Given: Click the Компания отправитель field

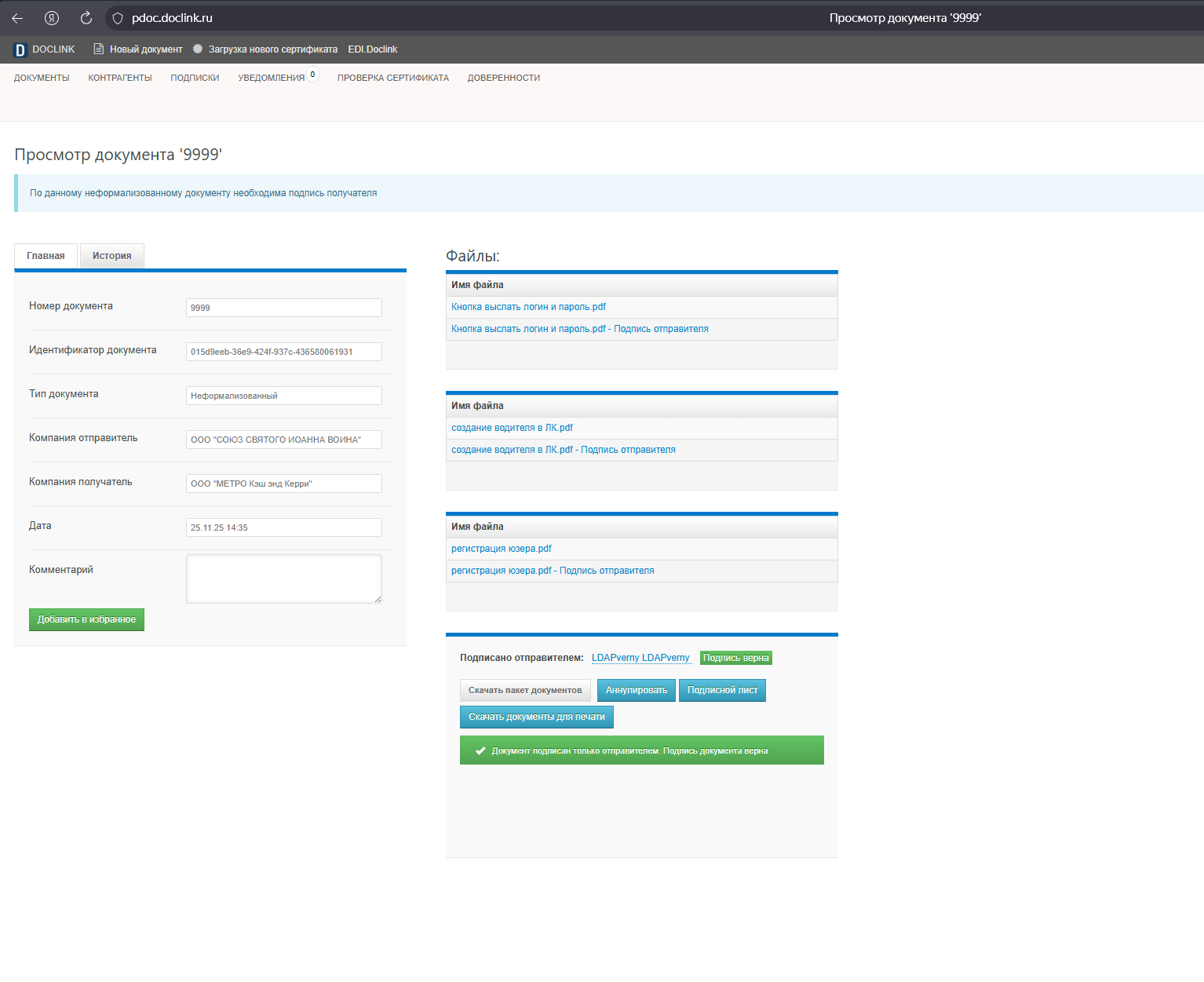Looking at the screenshot, I should click(284, 440).
